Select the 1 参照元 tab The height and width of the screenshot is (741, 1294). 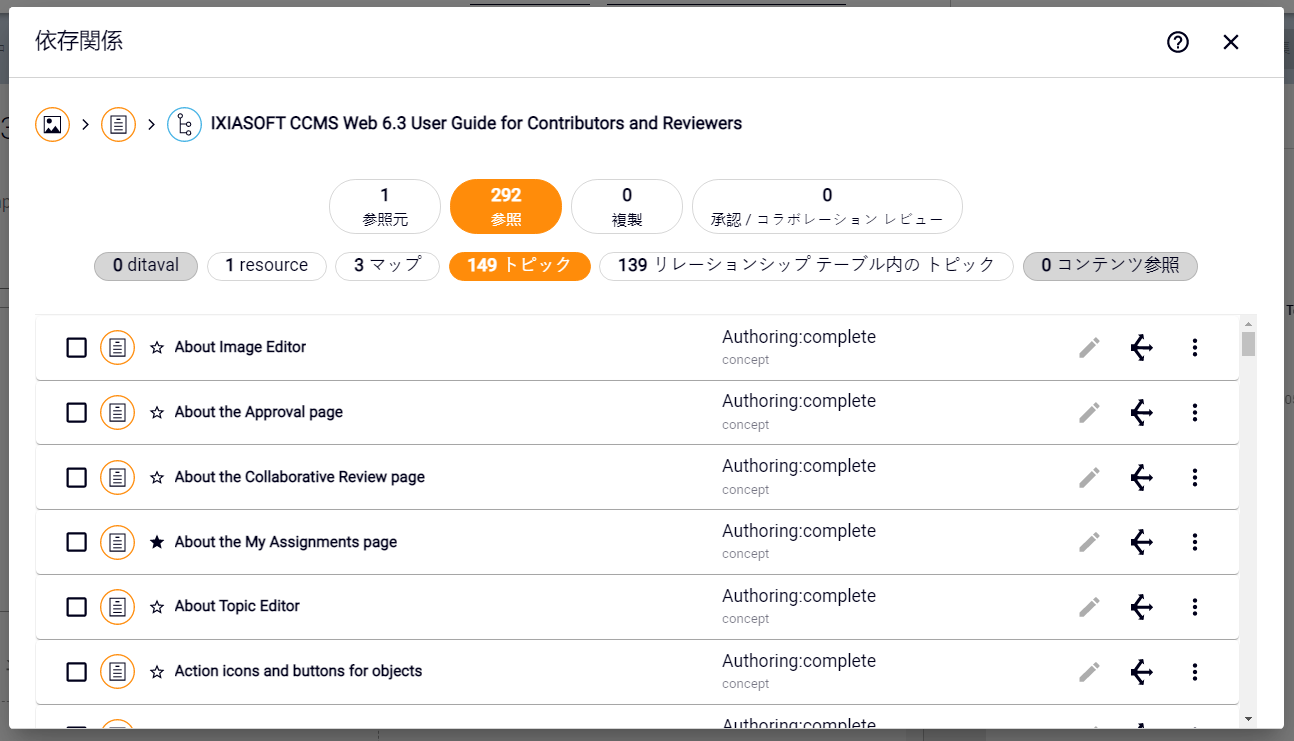point(385,206)
